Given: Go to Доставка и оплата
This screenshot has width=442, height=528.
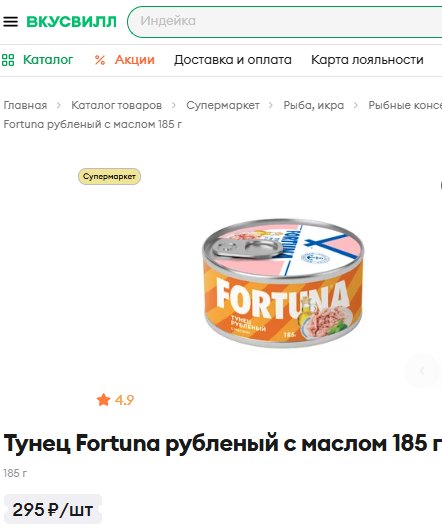Looking at the screenshot, I should point(233,60).
